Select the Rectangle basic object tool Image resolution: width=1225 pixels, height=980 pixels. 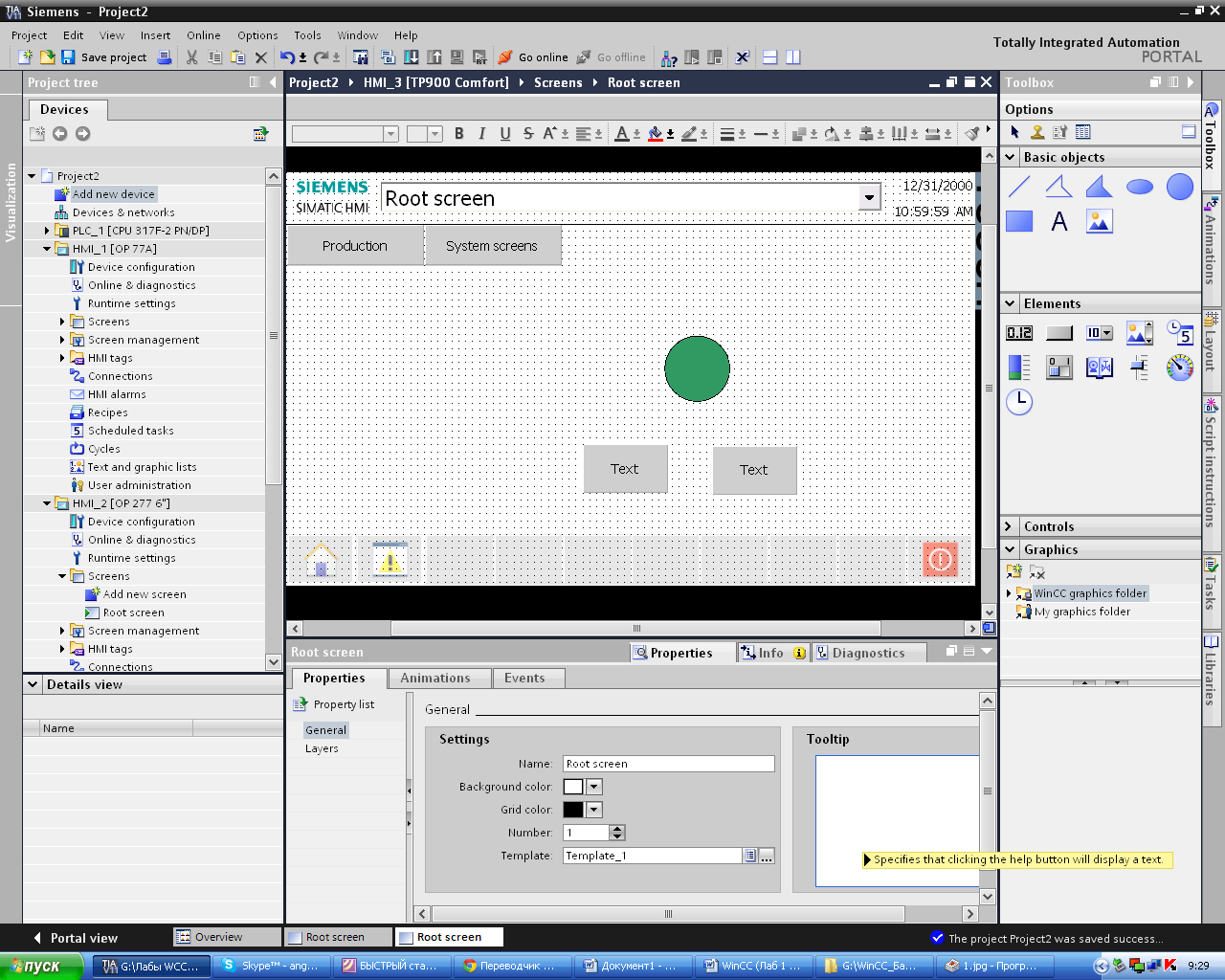tap(1019, 222)
